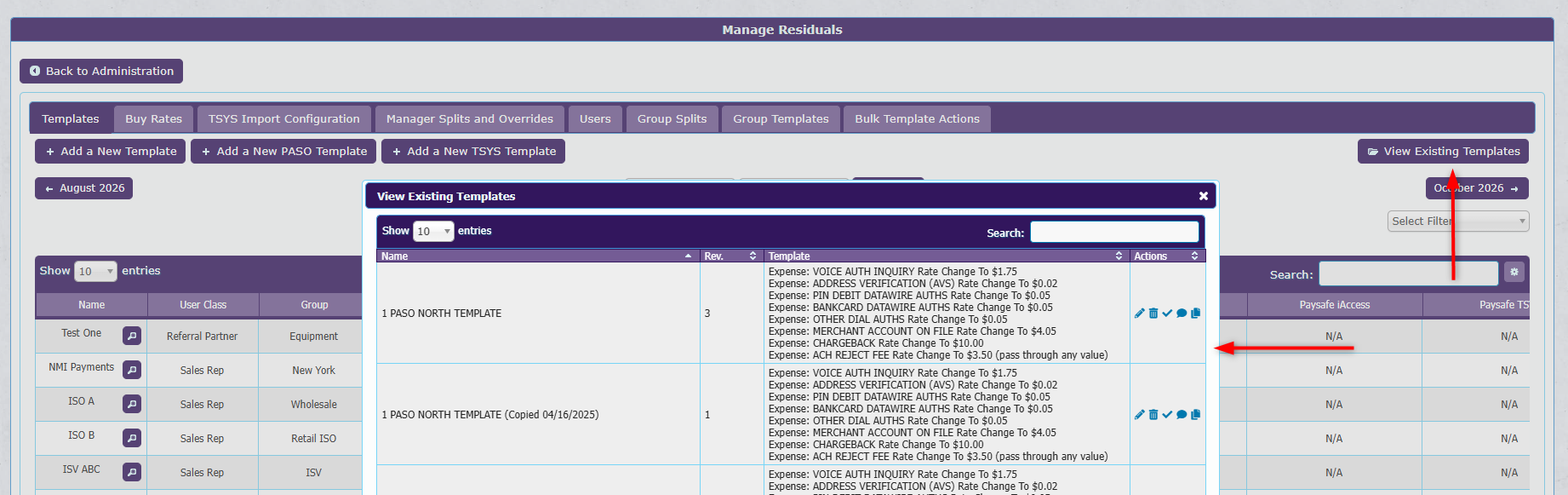The height and width of the screenshot is (495, 1568).
Task: Open the Show entries dropdown in main table
Action: [x=95, y=271]
